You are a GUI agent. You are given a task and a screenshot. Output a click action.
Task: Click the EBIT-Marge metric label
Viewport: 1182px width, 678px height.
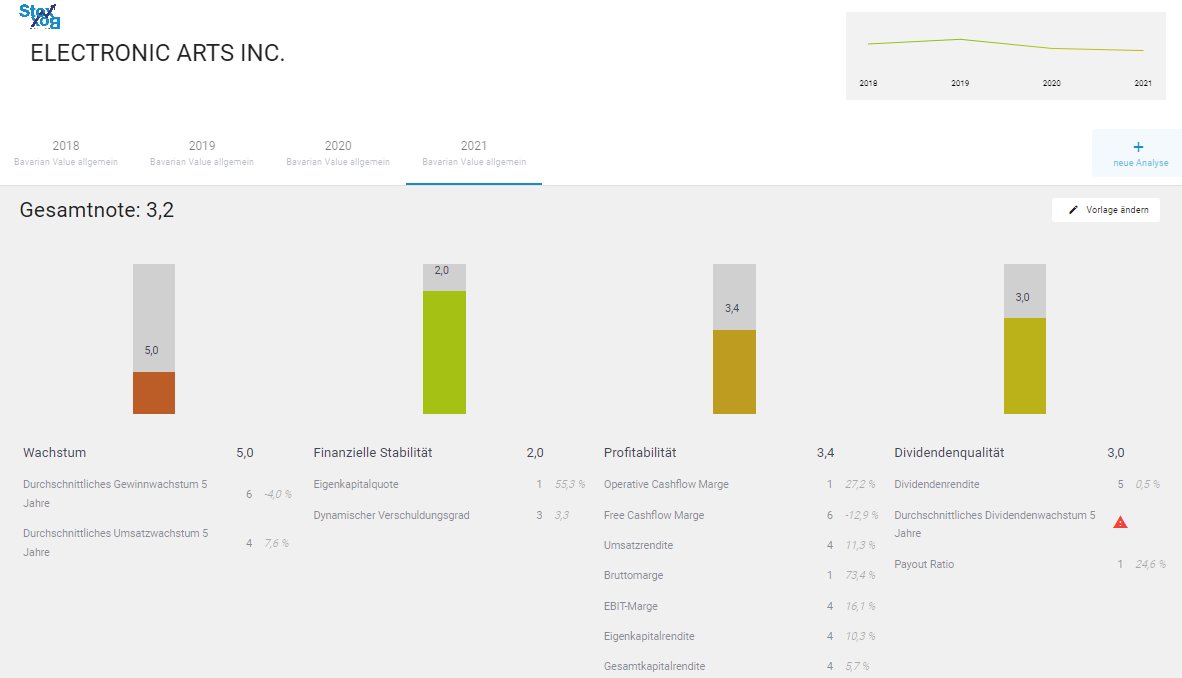(631, 606)
